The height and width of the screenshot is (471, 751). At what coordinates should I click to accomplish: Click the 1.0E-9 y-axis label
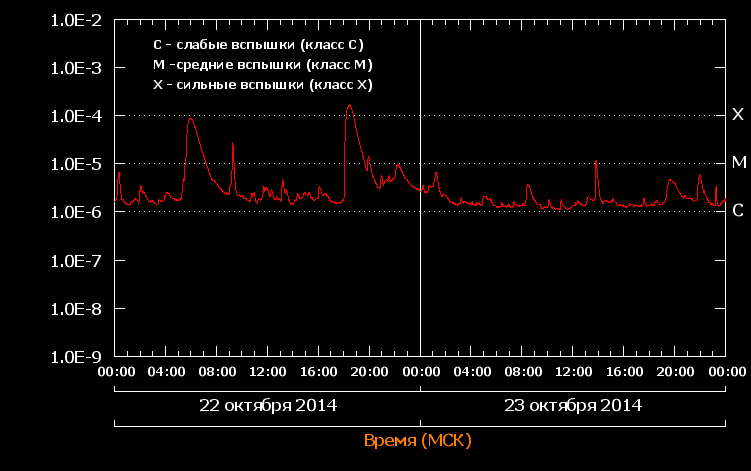pos(76,357)
